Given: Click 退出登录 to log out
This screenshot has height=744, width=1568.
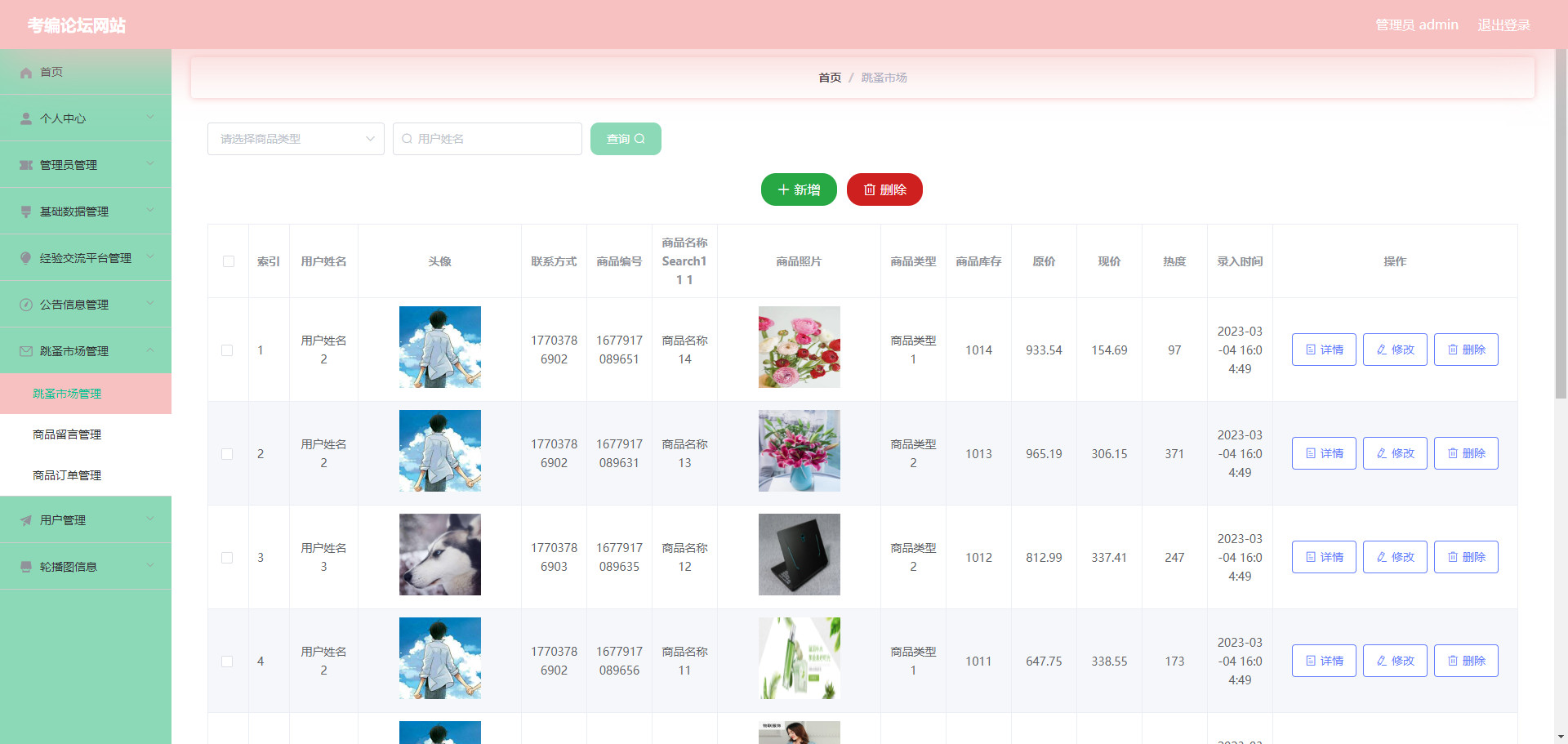Looking at the screenshot, I should click(x=1503, y=25).
